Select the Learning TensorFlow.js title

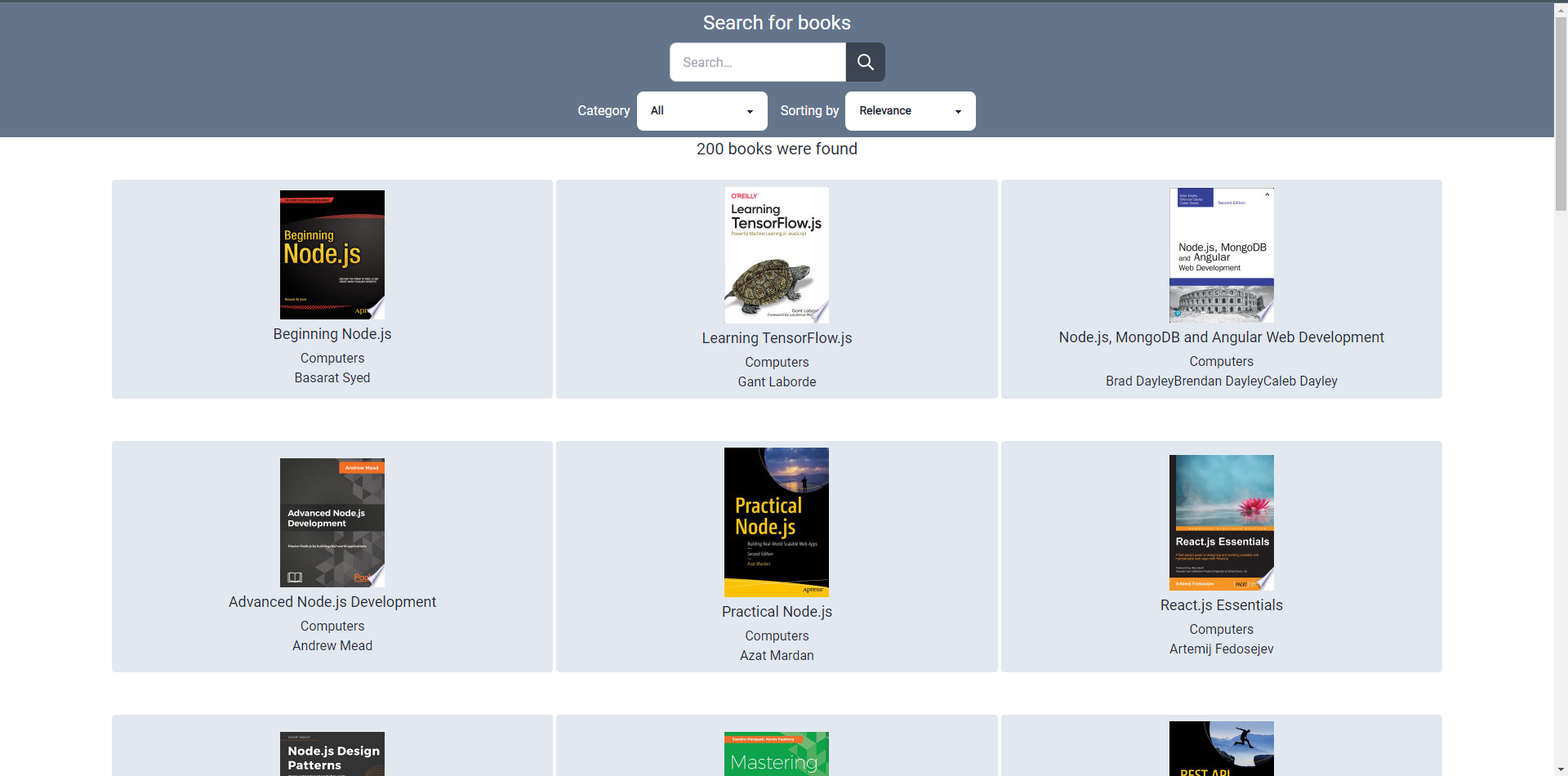776,337
